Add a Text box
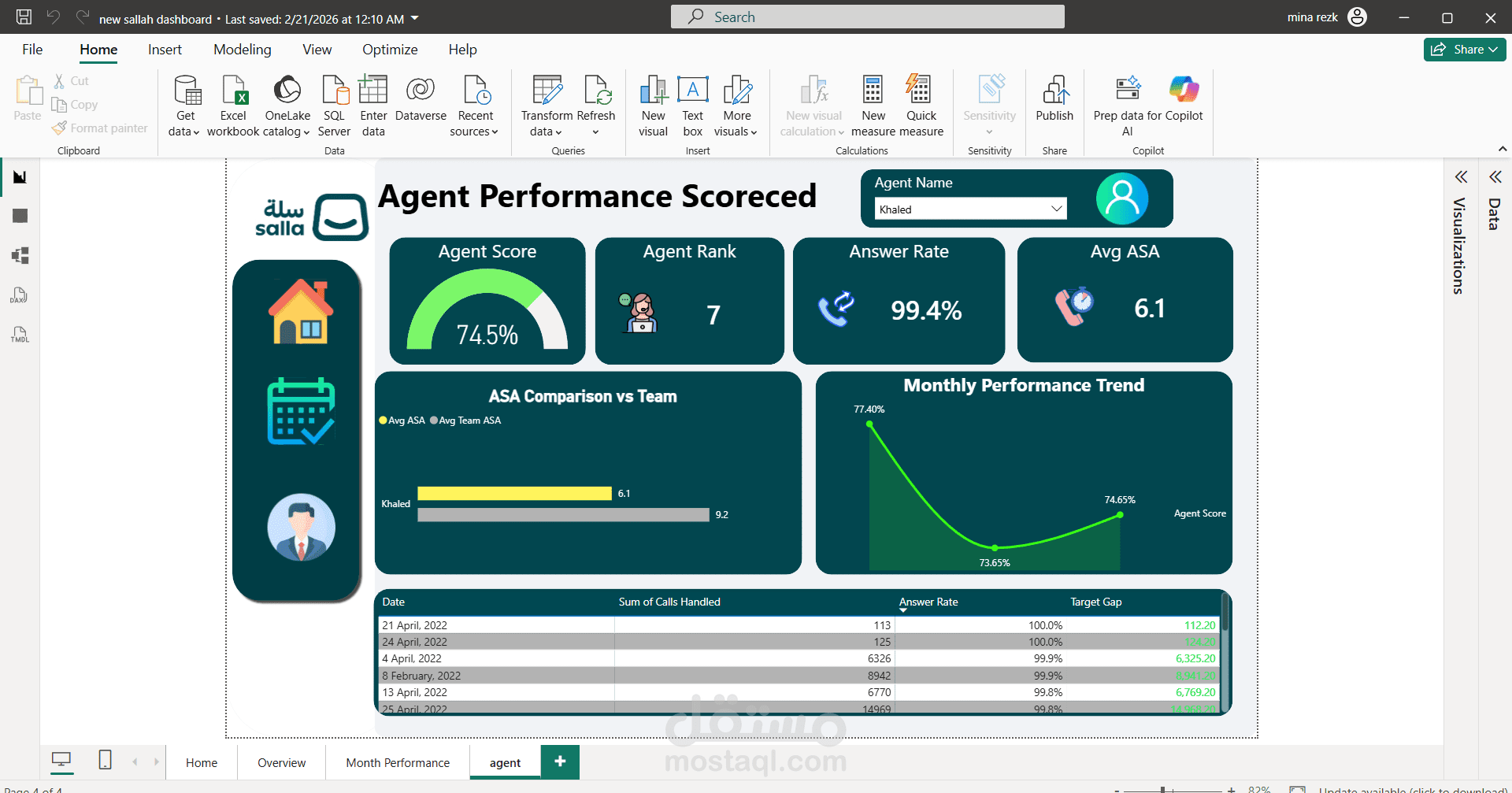 (x=693, y=106)
